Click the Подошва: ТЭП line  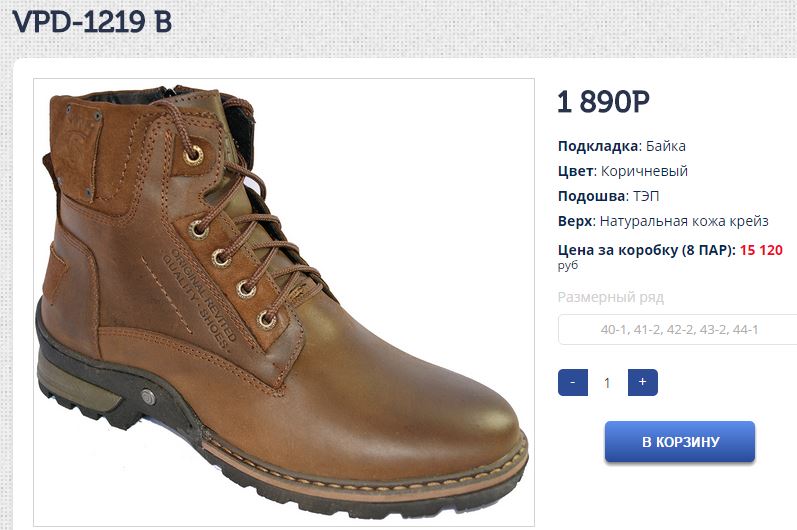click(608, 196)
